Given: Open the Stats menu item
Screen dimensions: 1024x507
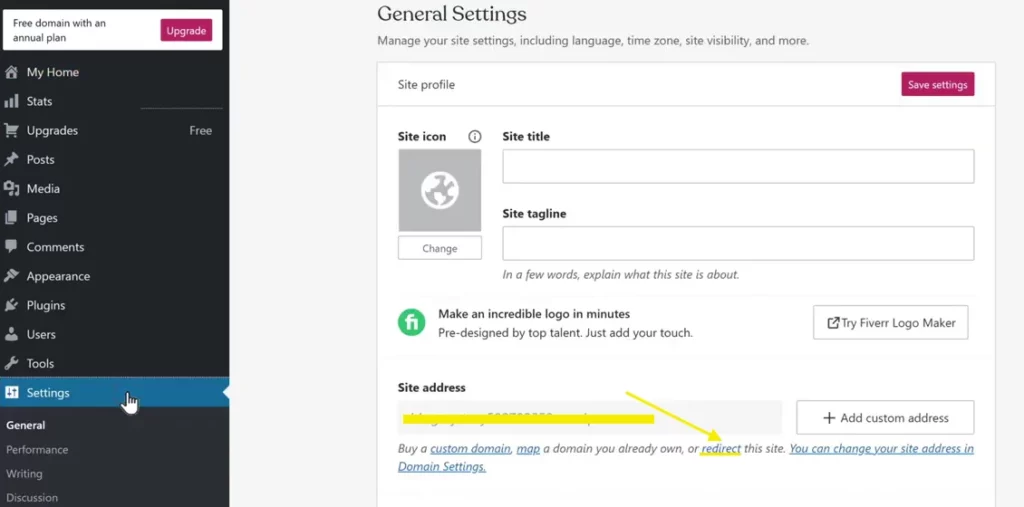Looking at the screenshot, I should (x=114, y=101).
